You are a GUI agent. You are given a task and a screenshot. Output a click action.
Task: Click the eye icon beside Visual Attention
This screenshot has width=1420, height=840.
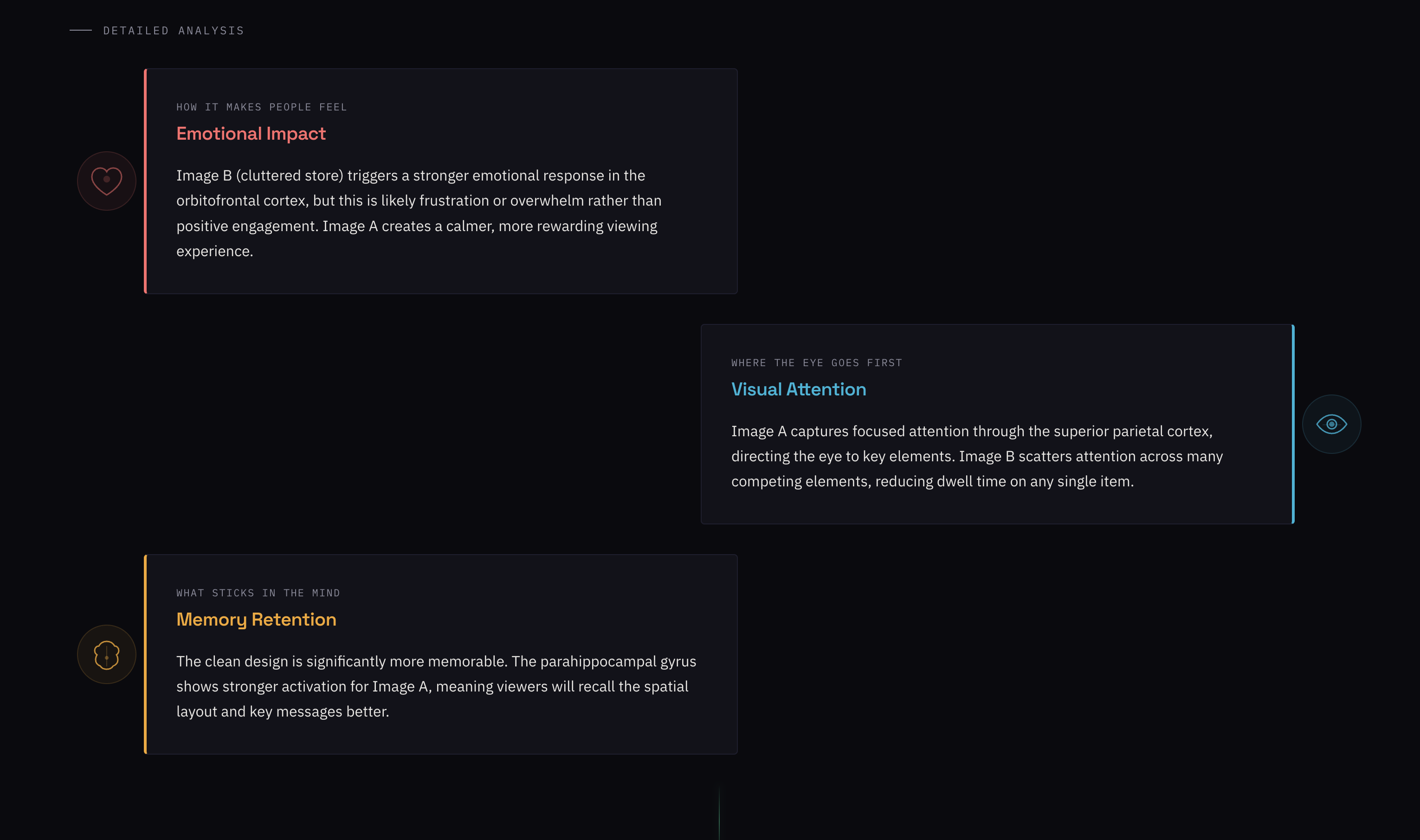1331,424
